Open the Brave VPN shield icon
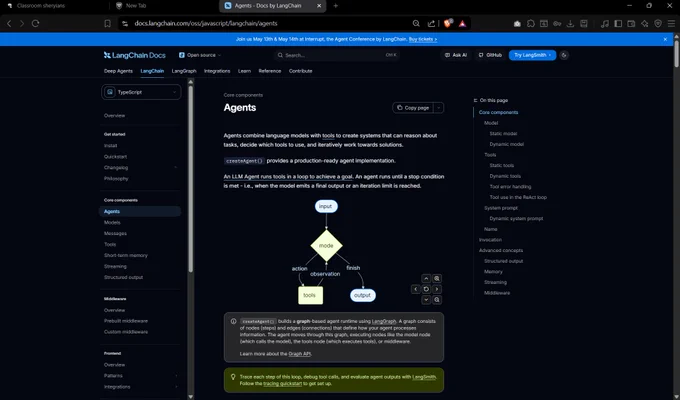 (658, 24)
